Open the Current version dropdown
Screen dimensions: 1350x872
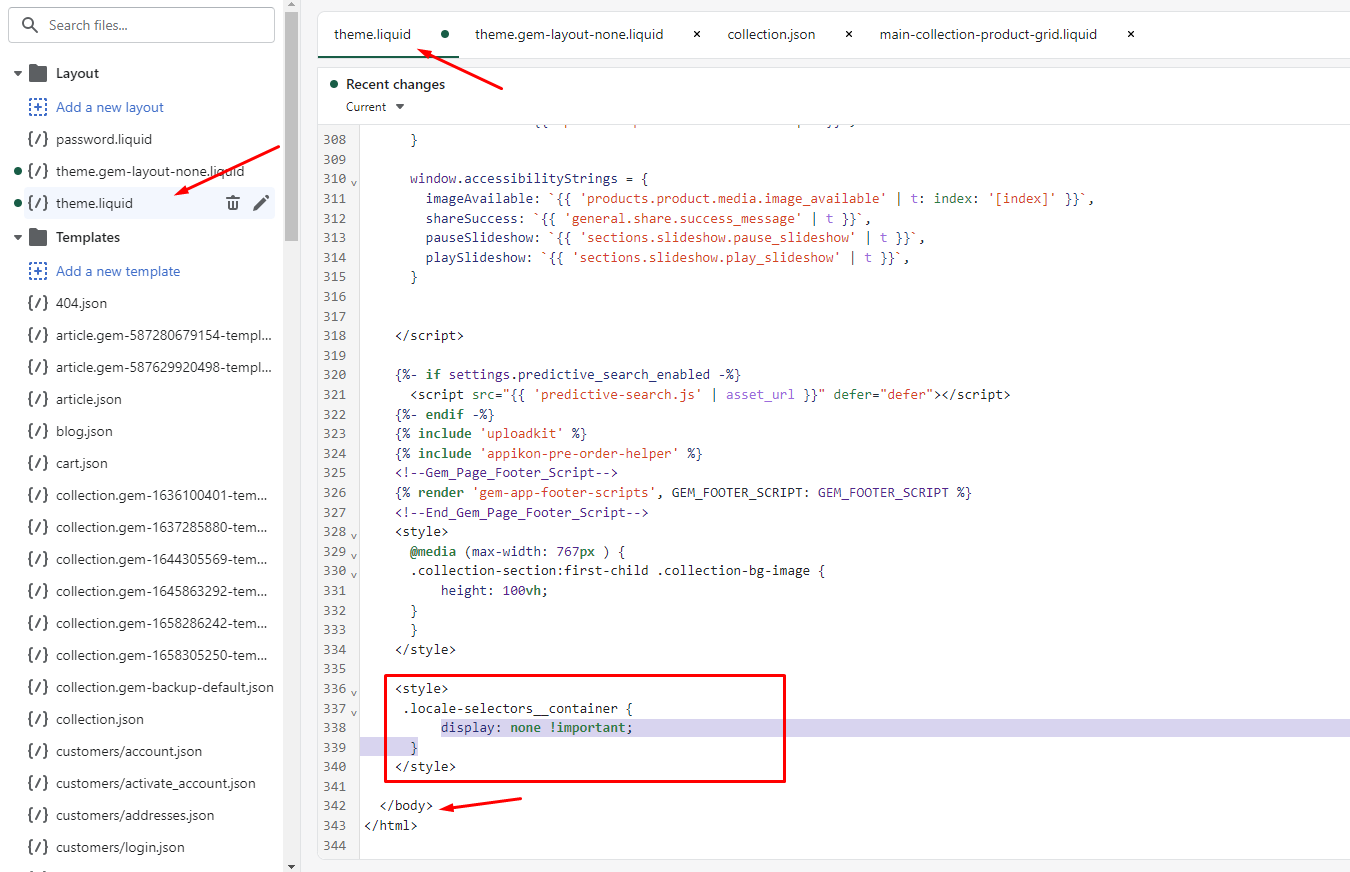point(376,107)
